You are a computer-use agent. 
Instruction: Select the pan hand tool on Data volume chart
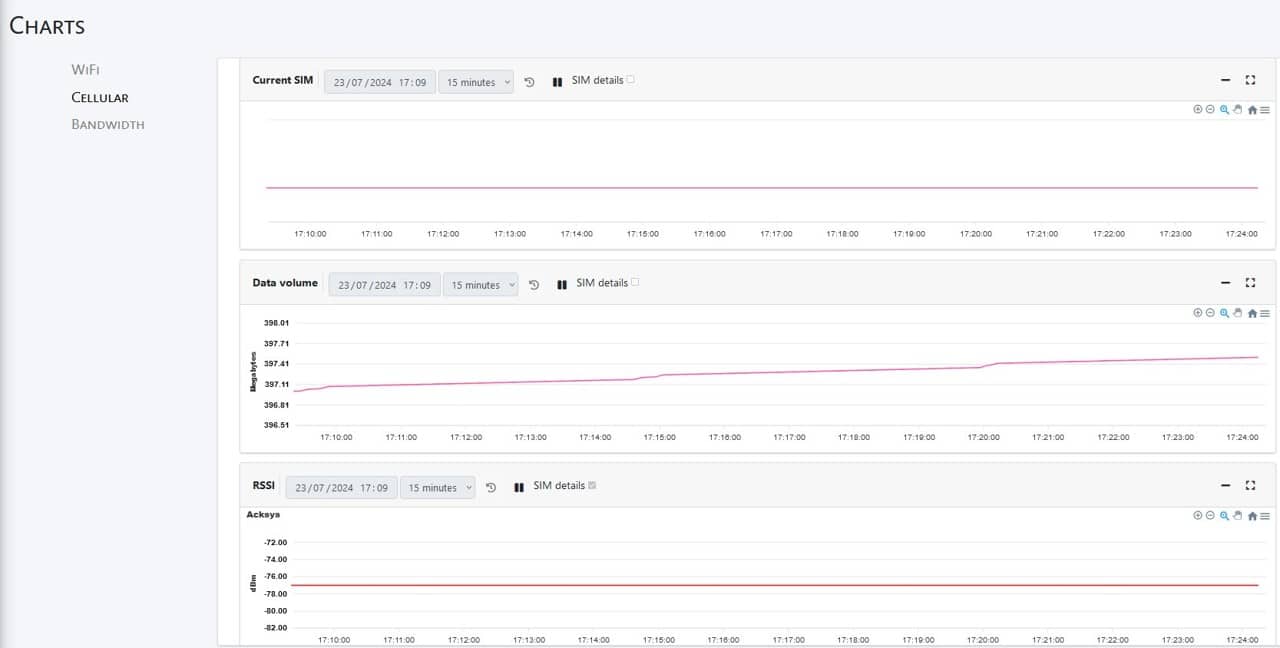point(1237,313)
